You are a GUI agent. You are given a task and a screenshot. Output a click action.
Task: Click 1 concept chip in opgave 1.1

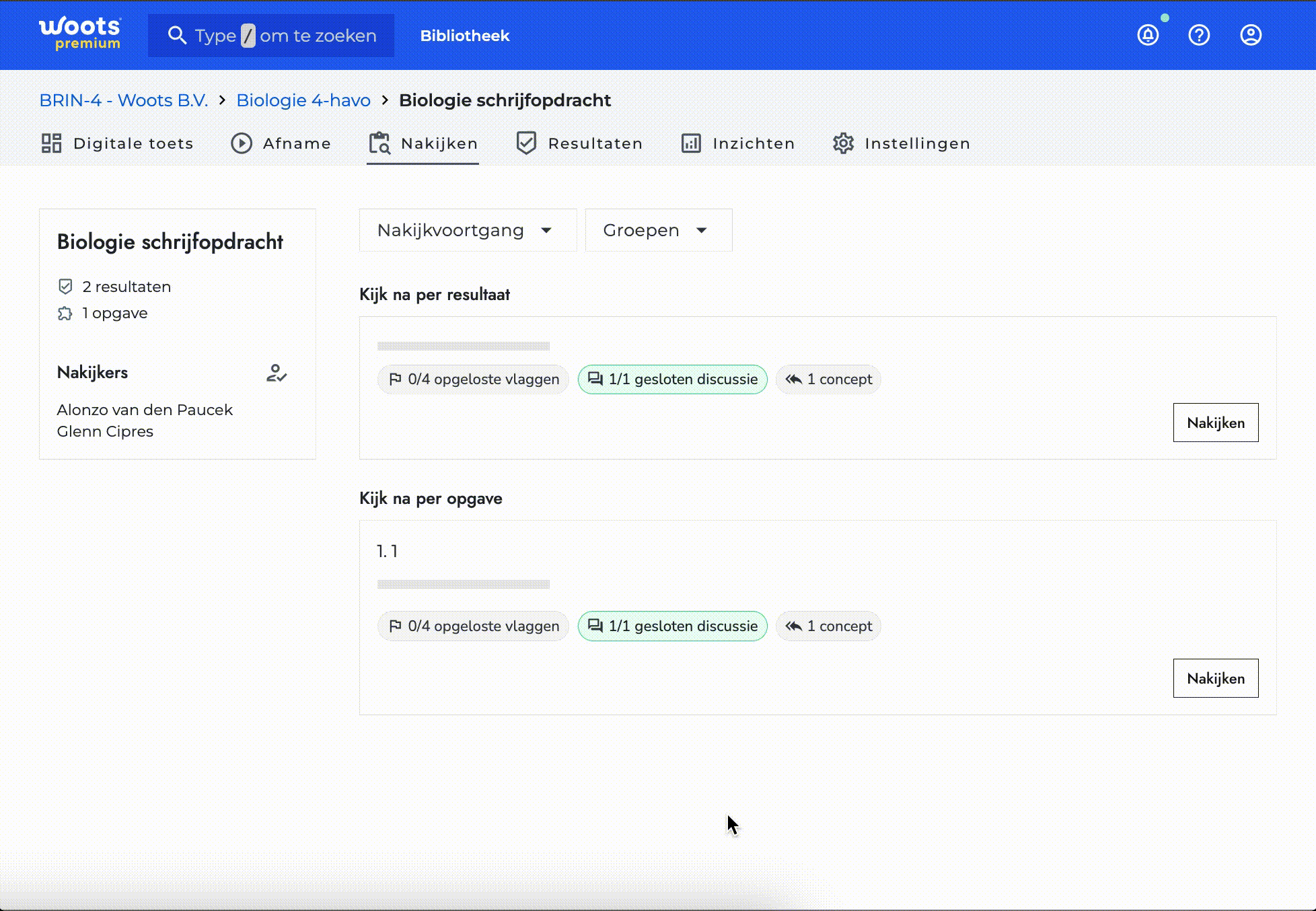828,626
